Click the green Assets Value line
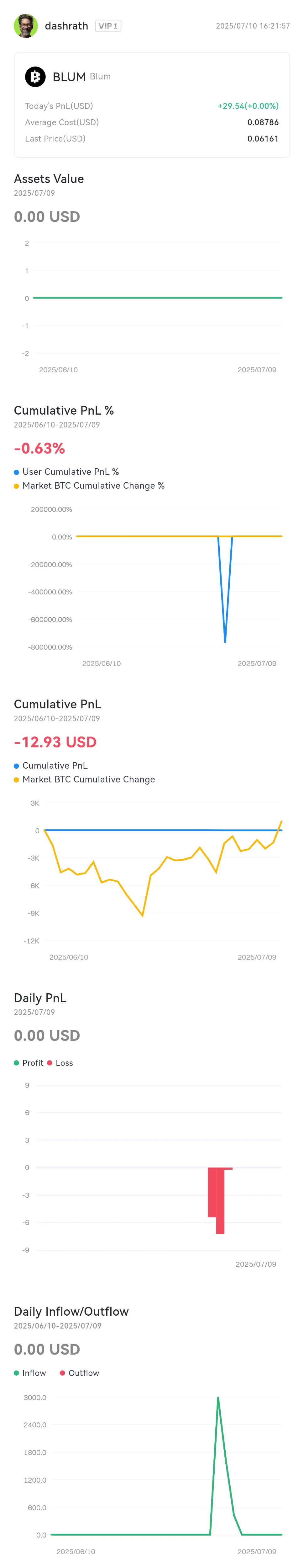The image size is (304, 1568). point(157,298)
